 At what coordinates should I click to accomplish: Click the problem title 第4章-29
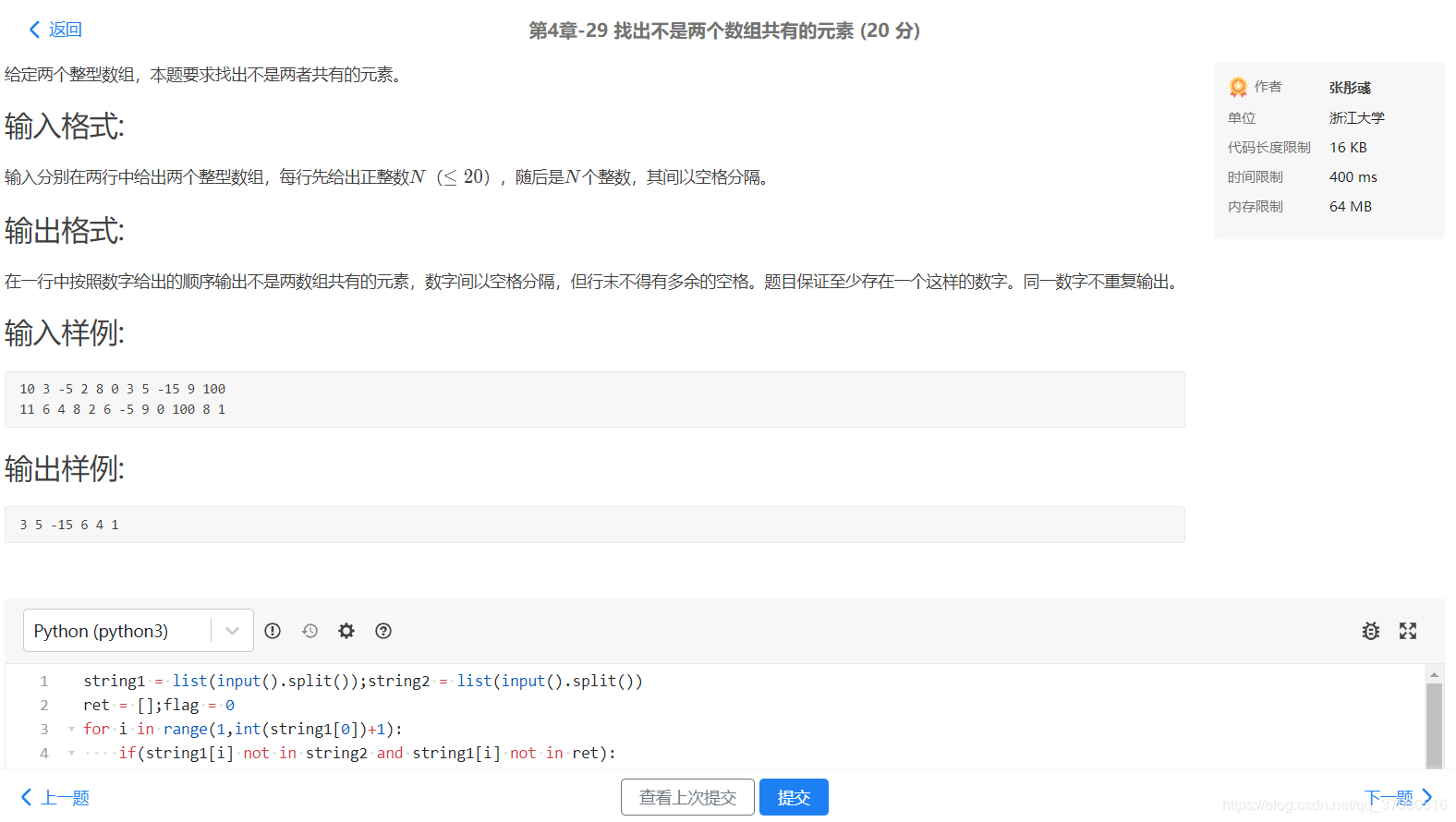coord(724,30)
